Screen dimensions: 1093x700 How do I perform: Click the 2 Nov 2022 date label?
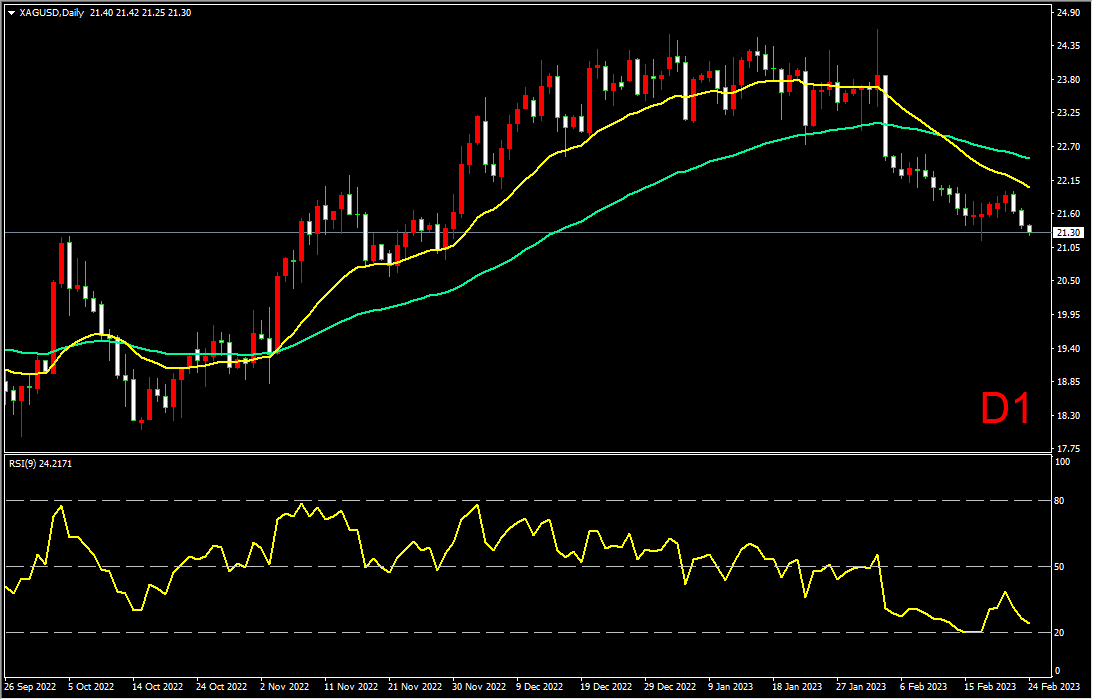(x=285, y=687)
